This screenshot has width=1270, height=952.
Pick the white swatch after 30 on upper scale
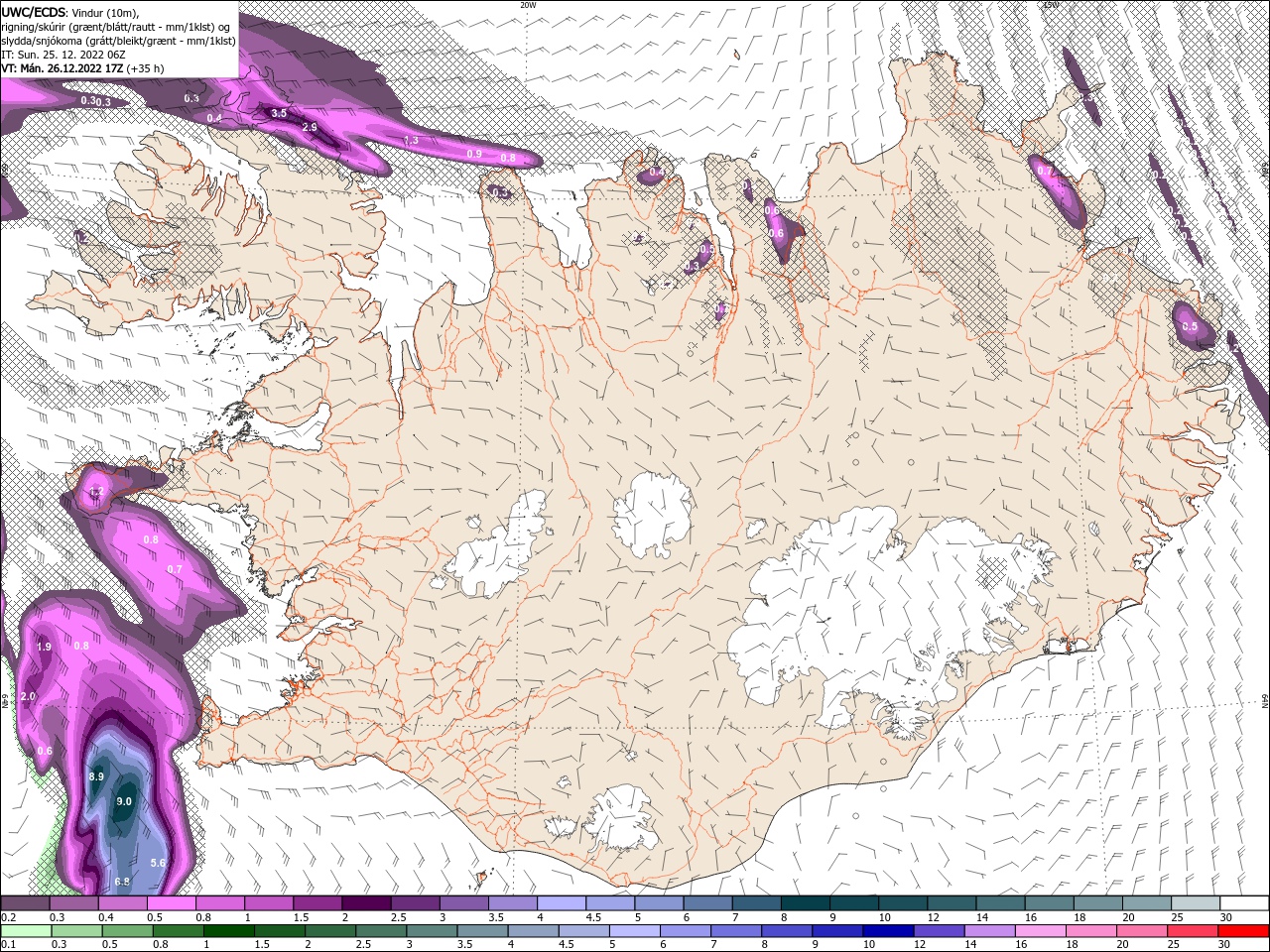coord(1242,903)
